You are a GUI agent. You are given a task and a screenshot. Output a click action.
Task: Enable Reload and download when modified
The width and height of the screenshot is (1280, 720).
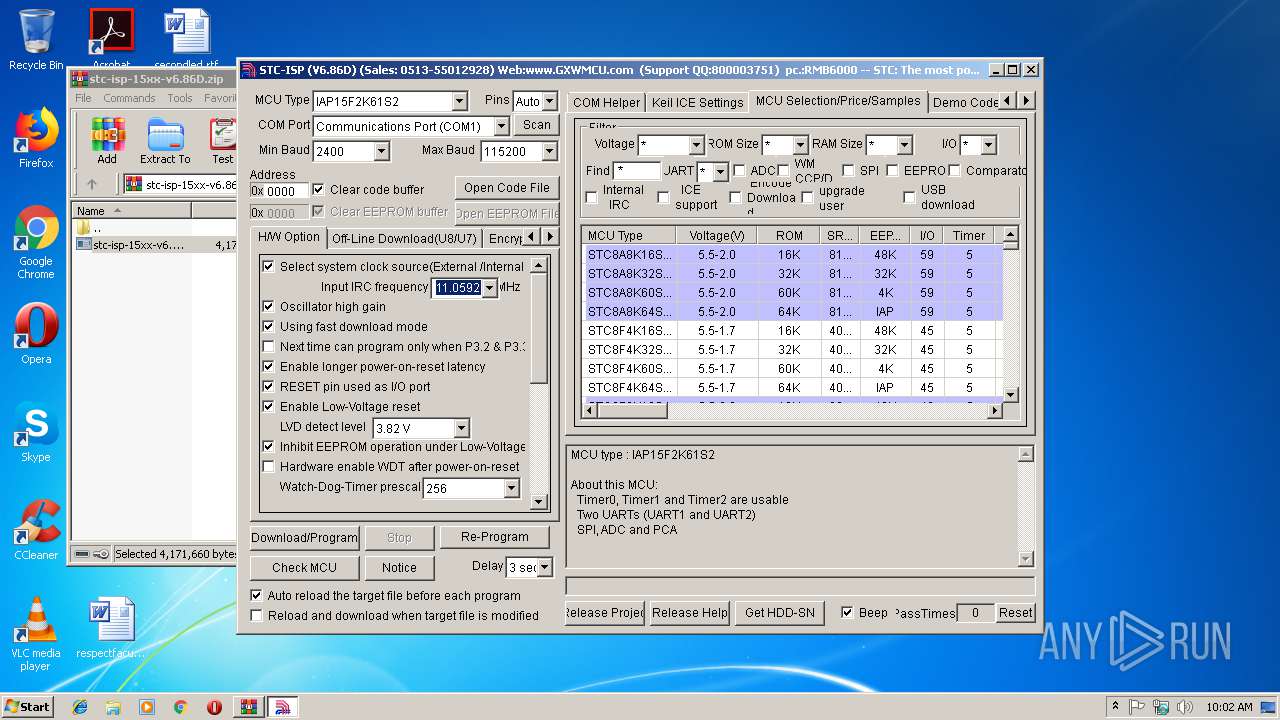(x=257, y=615)
